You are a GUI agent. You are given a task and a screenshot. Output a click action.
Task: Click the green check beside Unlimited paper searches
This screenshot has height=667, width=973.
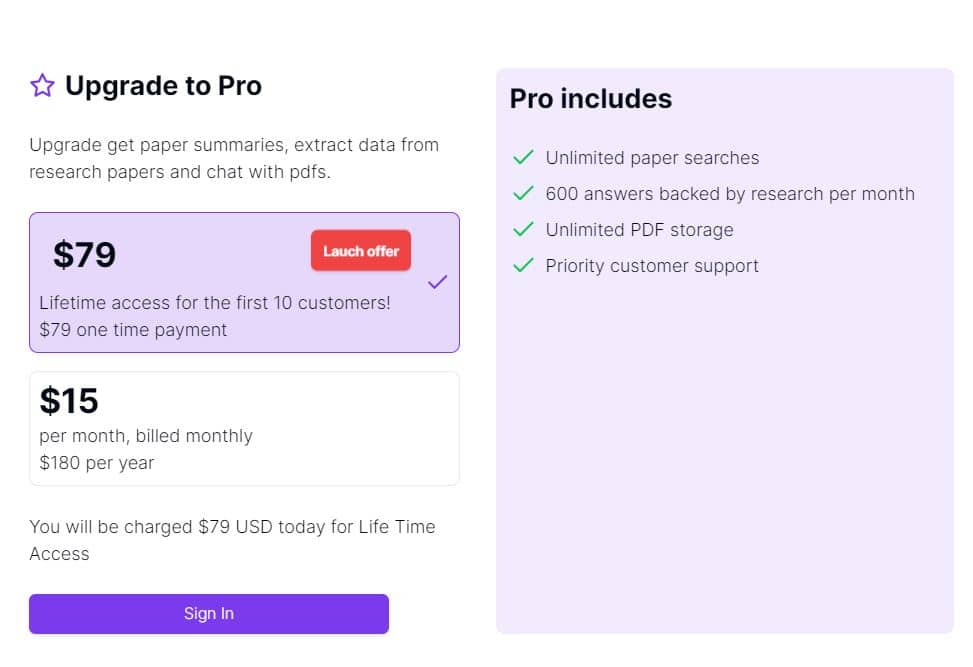[522, 157]
